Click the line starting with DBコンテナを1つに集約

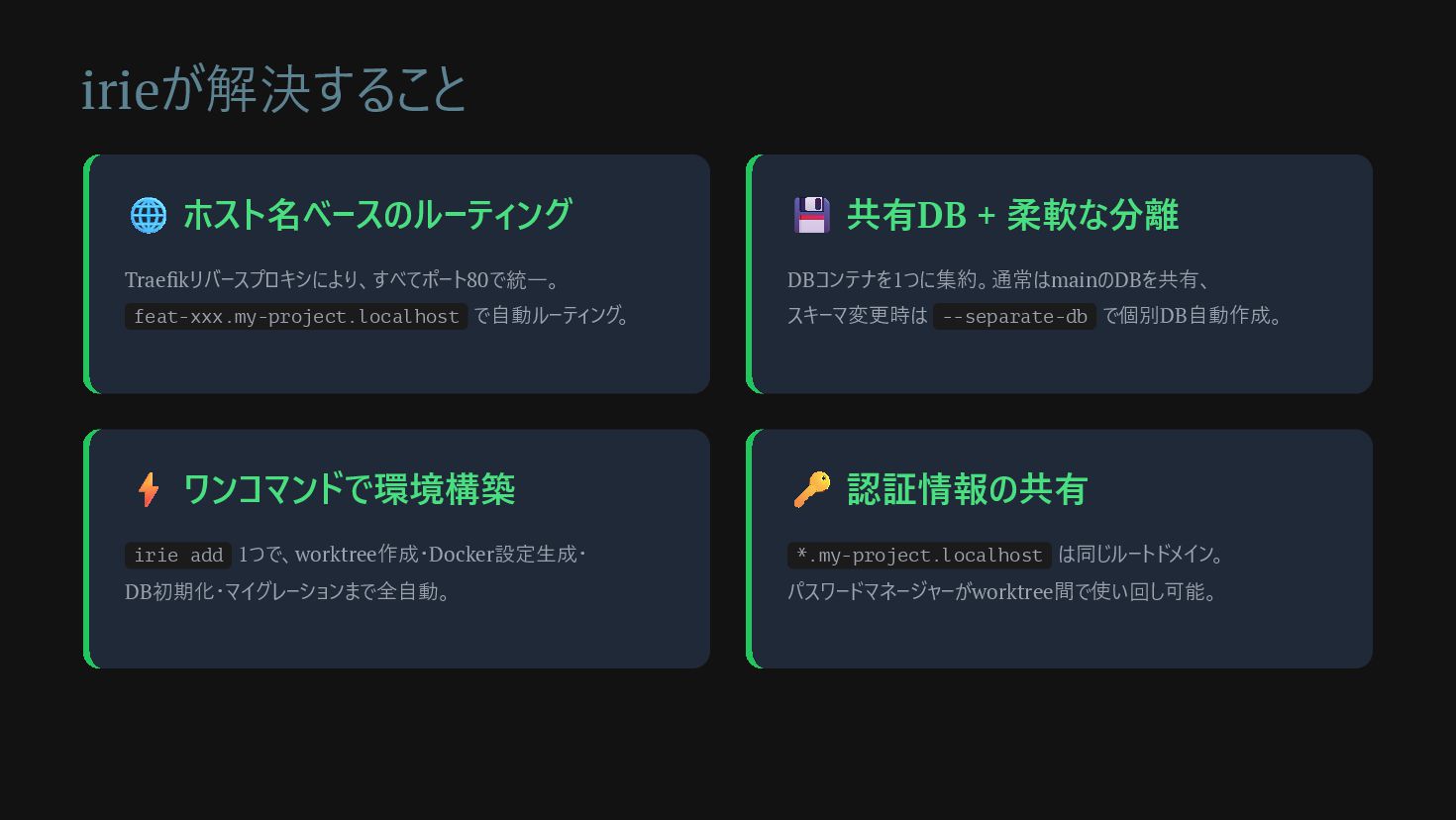(998, 280)
